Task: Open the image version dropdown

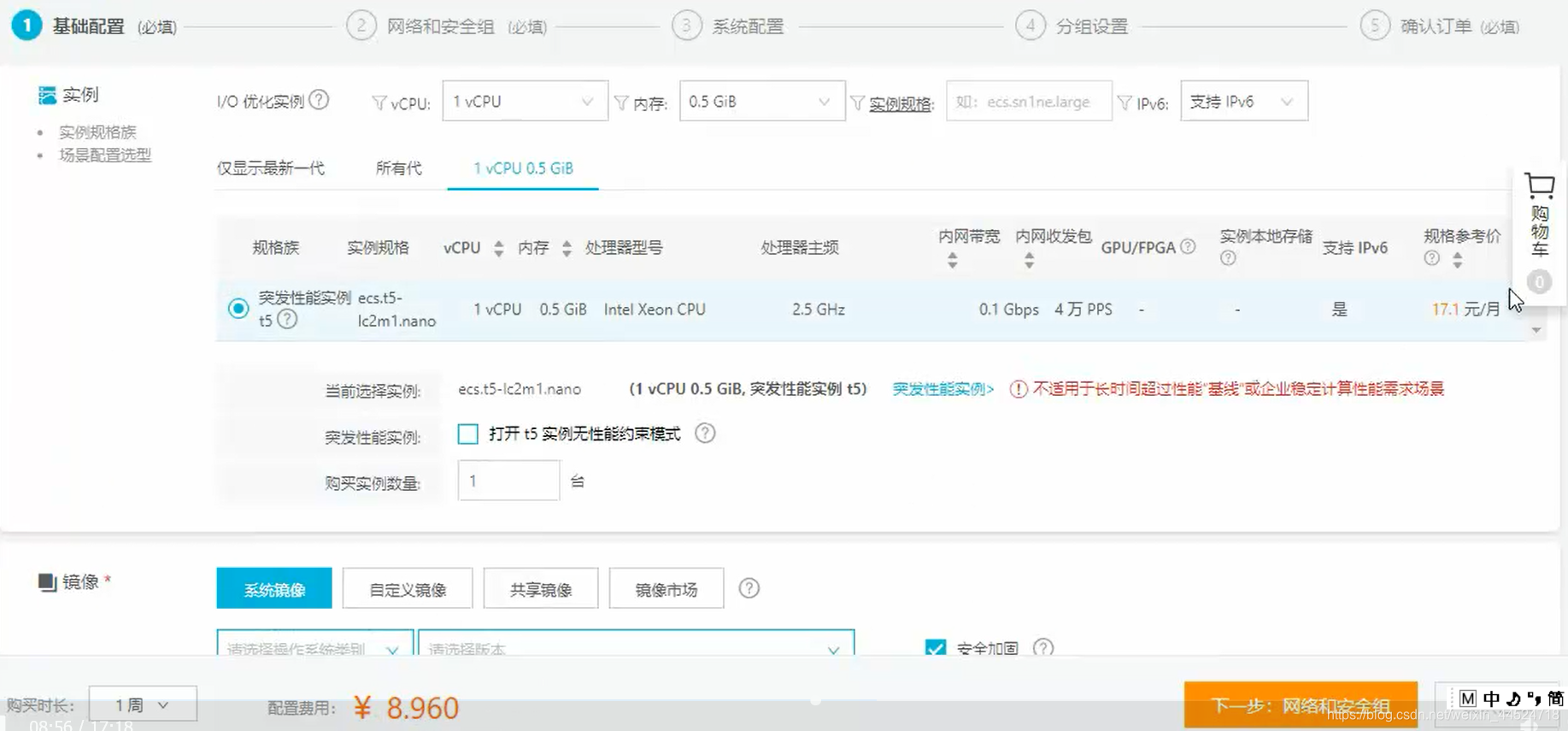Action: (x=636, y=643)
